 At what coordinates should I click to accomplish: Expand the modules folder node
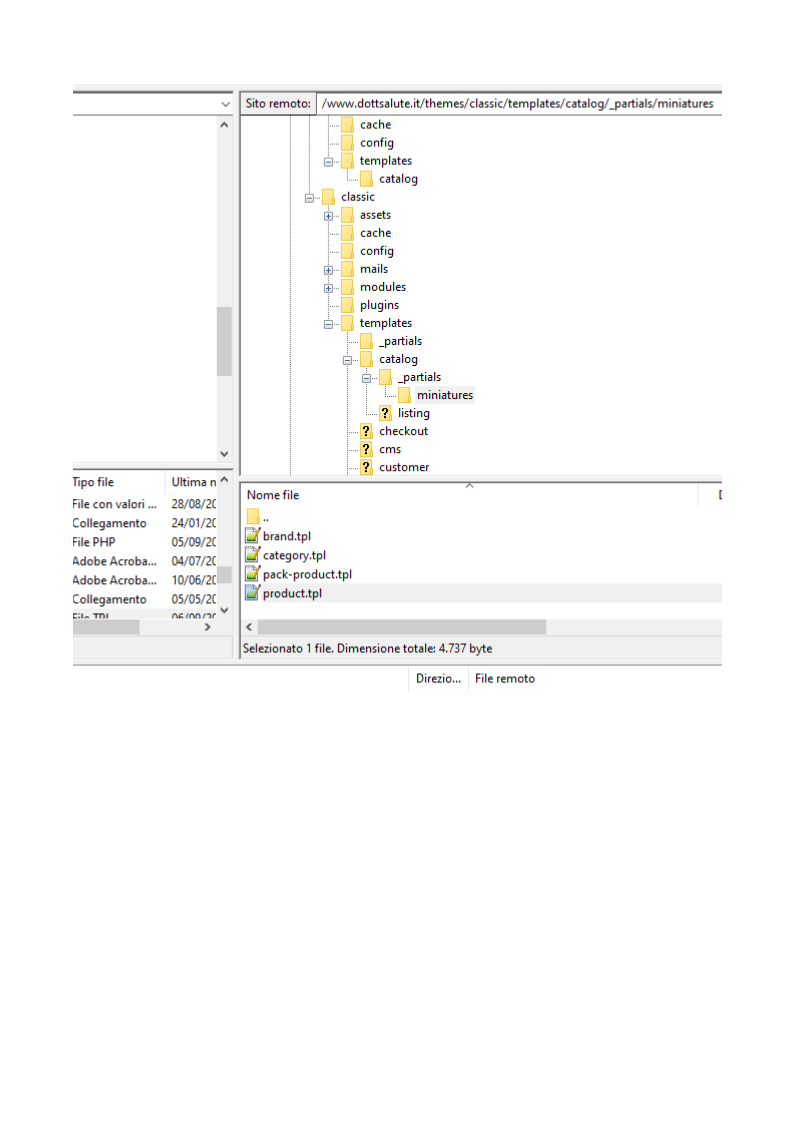pos(328,288)
